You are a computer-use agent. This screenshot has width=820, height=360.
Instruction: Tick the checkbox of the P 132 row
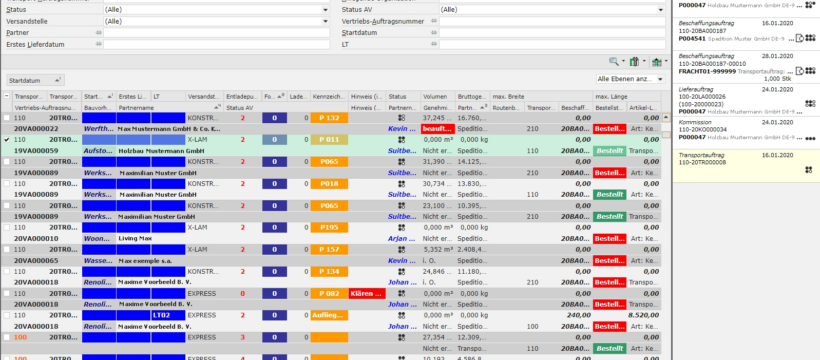click(6, 118)
